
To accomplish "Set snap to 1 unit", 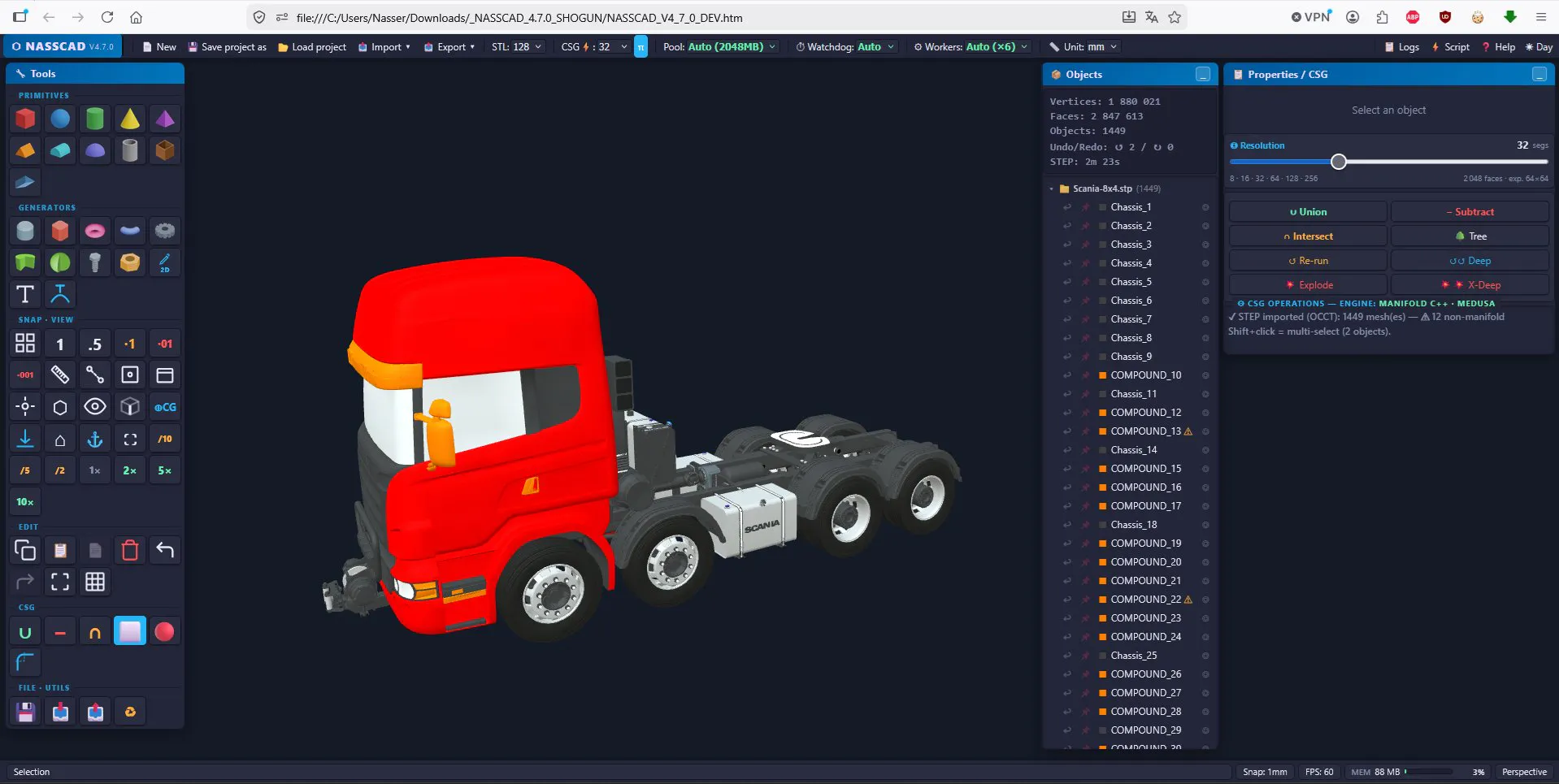I will (x=60, y=344).
